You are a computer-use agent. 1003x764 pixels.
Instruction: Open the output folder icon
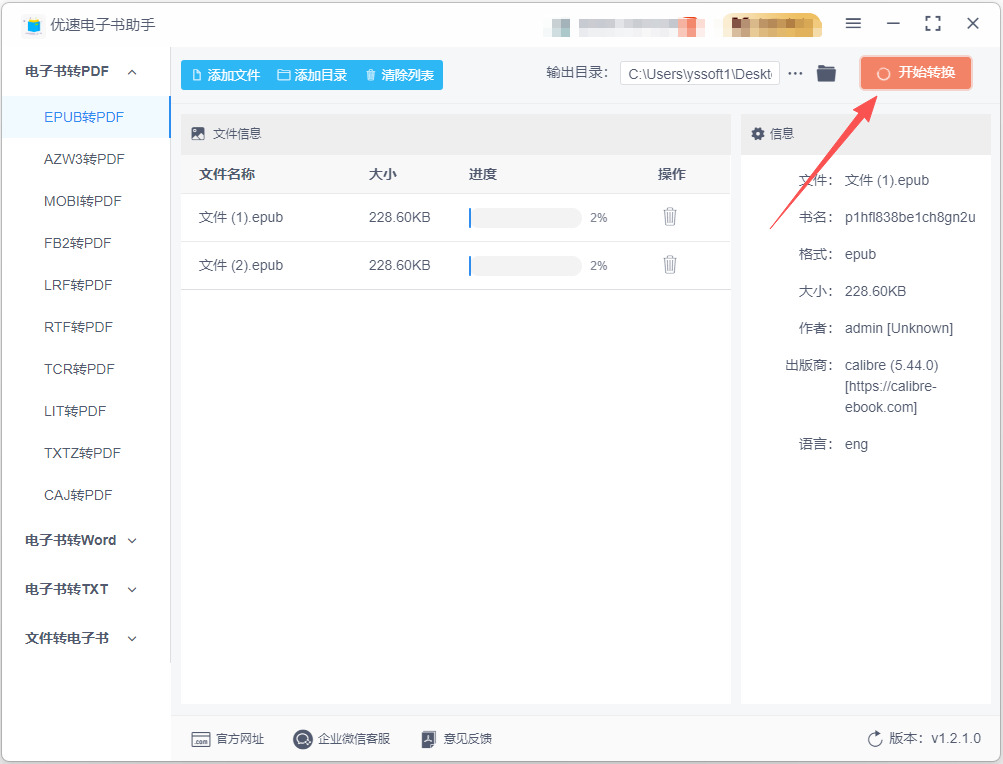click(826, 74)
